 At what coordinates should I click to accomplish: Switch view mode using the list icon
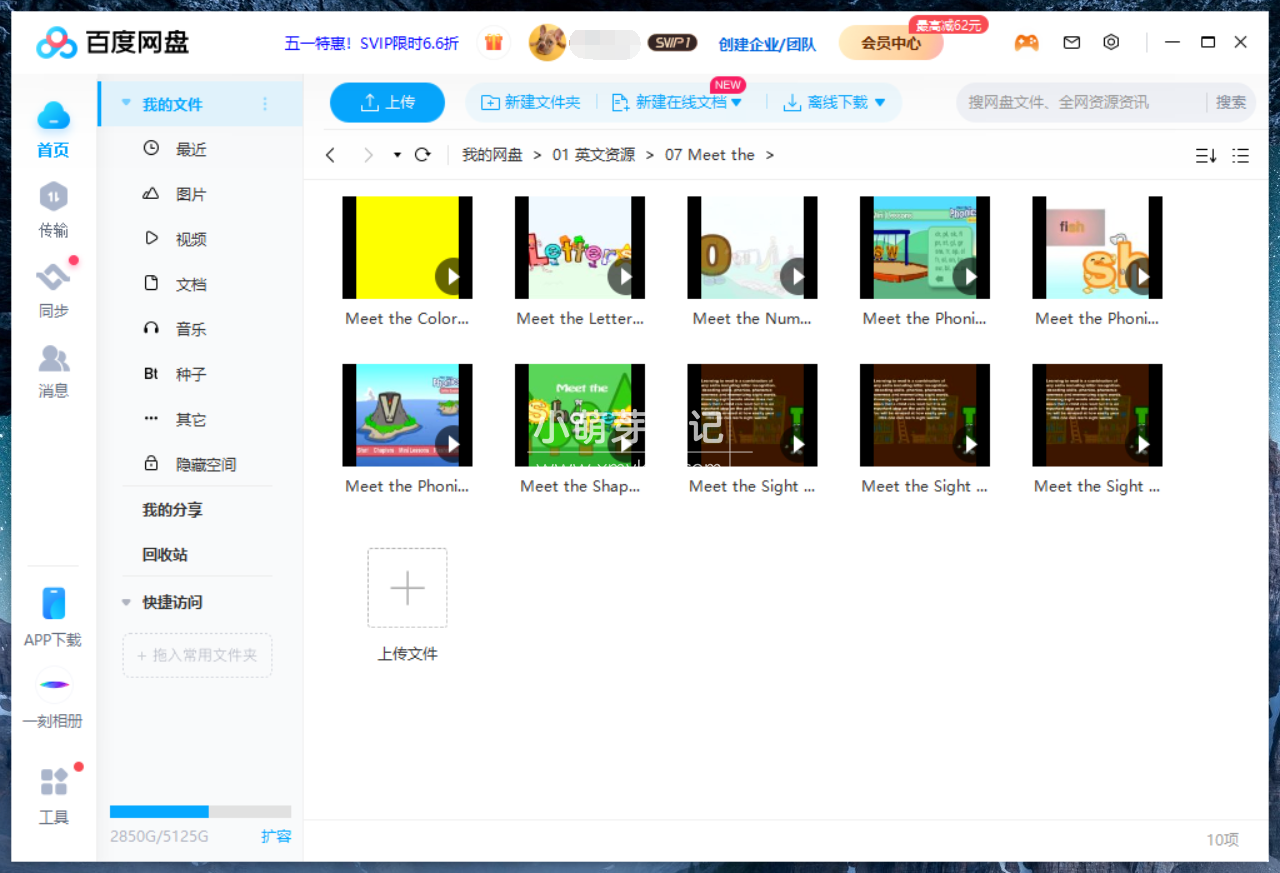1240,155
